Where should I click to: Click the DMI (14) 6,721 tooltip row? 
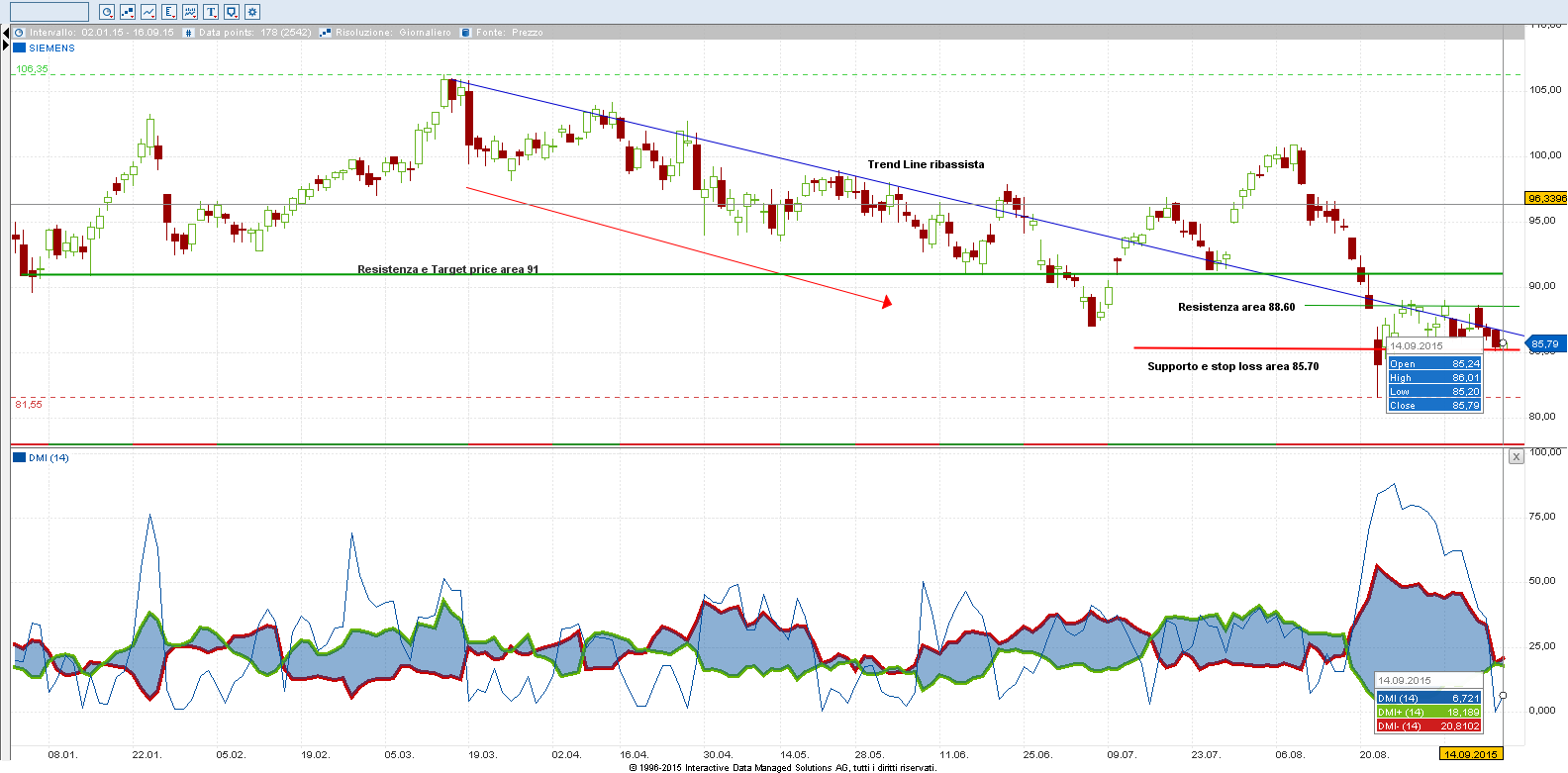[x=1428, y=699]
